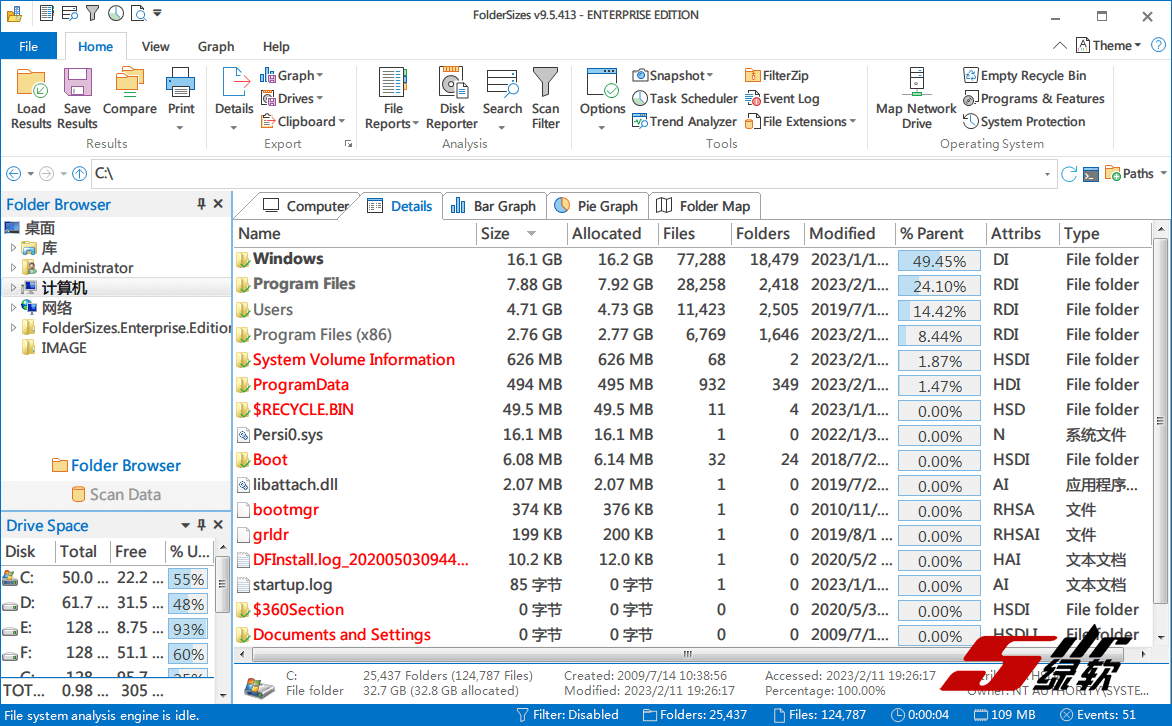The width and height of the screenshot is (1172, 726).
Task: Open the Clipboard export dropdown
Action: [304, 122]
